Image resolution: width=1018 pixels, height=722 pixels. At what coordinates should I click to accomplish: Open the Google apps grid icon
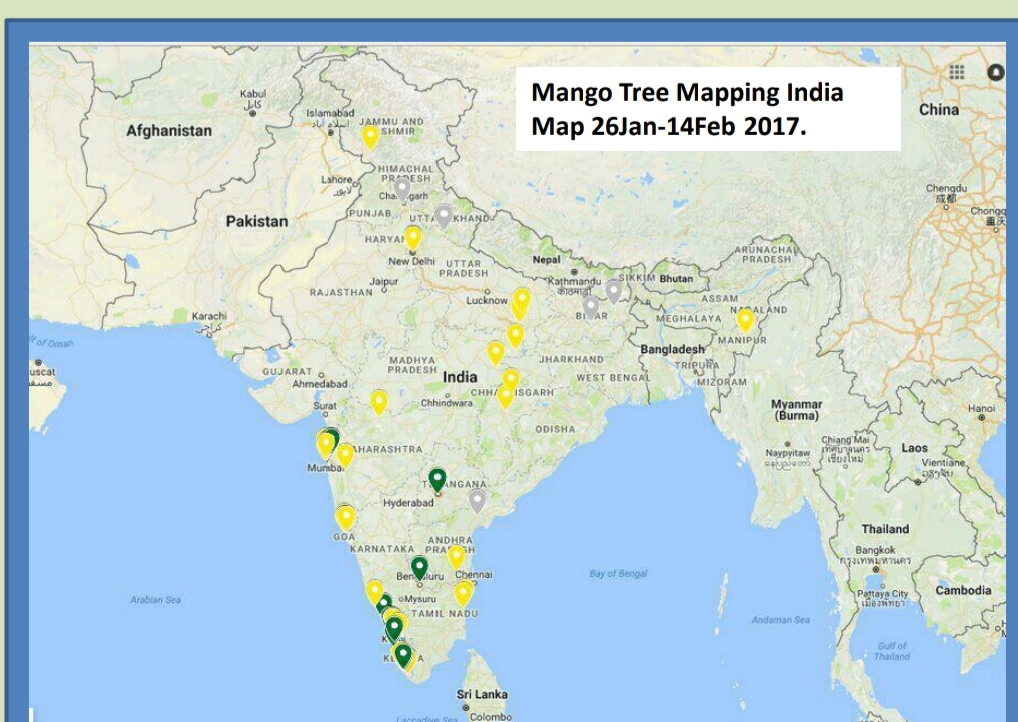[956, 72]
